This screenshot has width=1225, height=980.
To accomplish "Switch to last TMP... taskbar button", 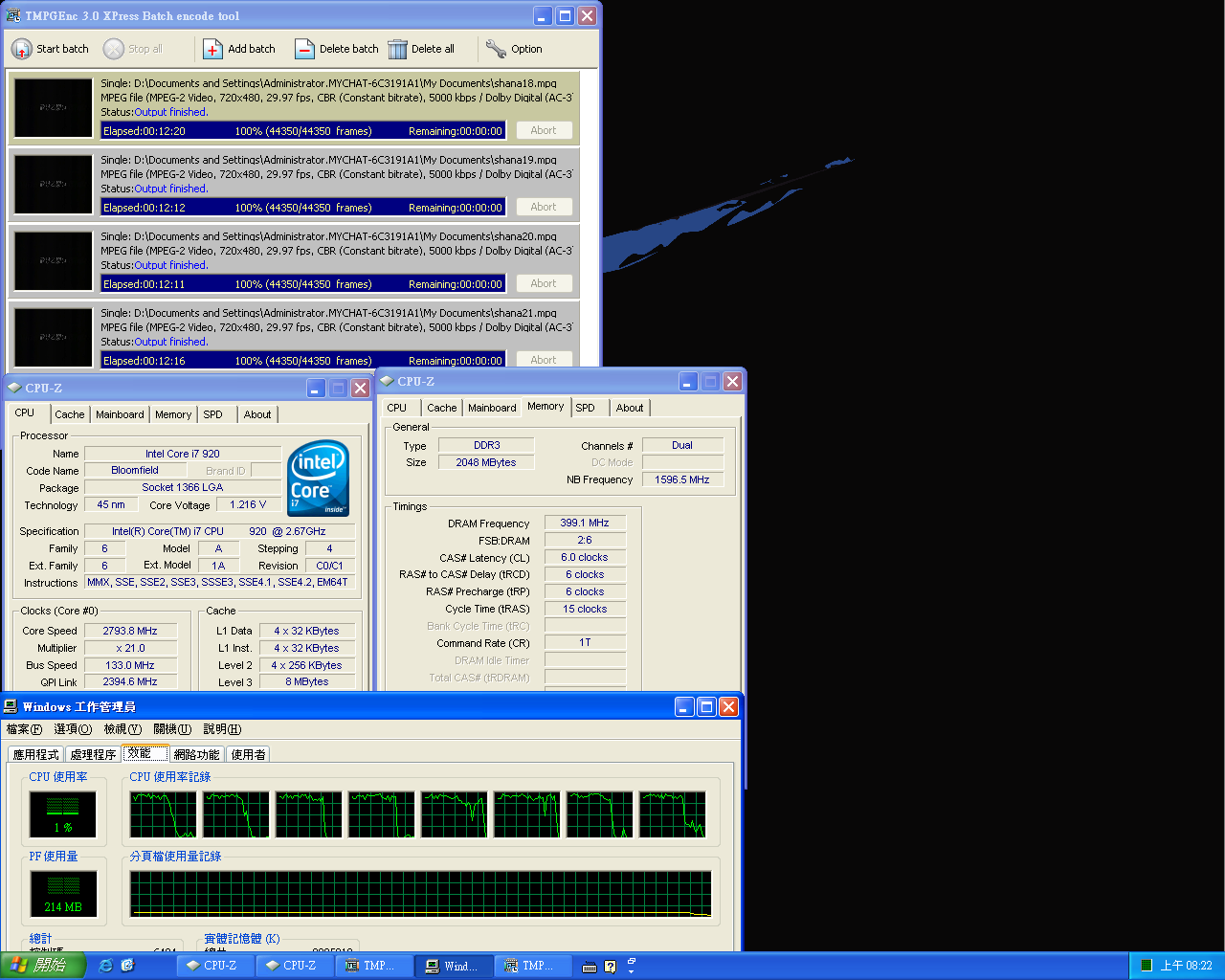I will [532, 966].
